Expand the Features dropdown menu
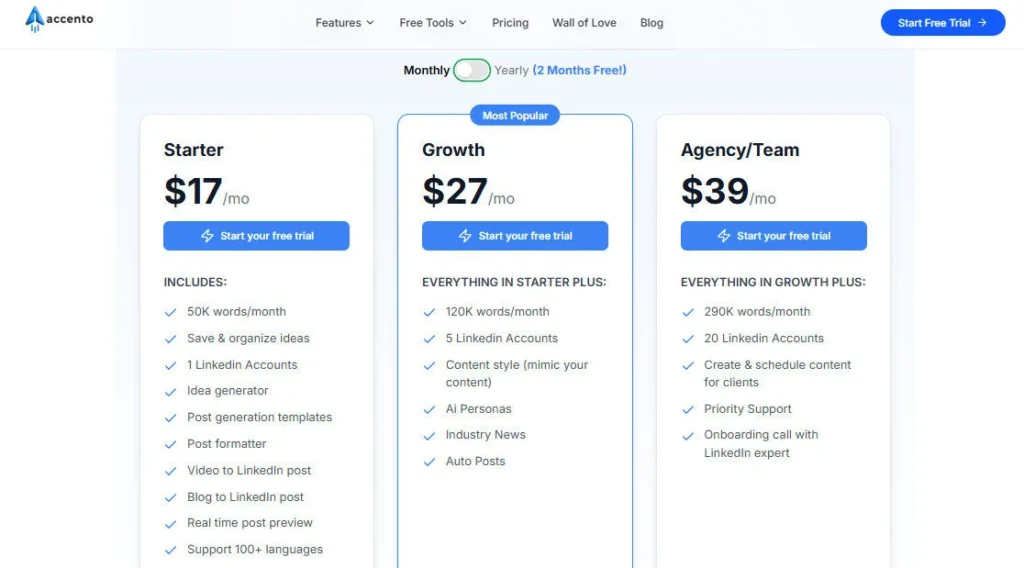 [x=338, y=23]
